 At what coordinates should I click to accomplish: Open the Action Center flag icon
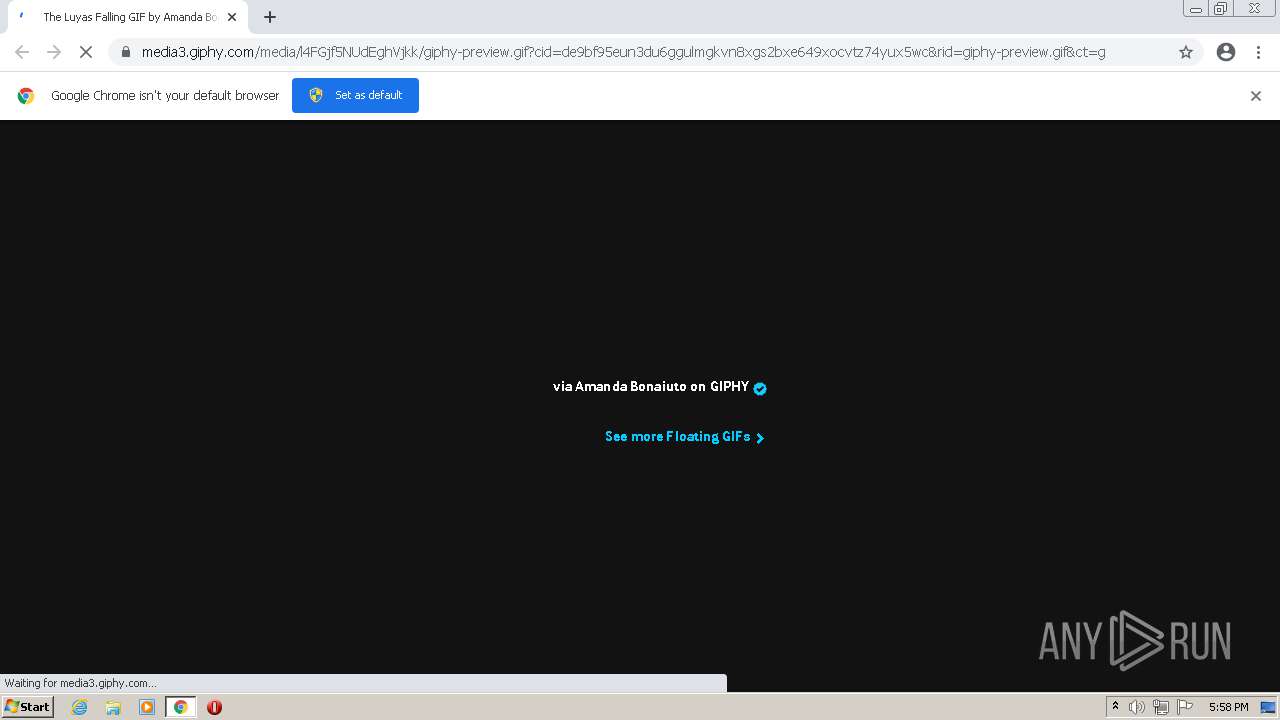(x=1185, y=707)
